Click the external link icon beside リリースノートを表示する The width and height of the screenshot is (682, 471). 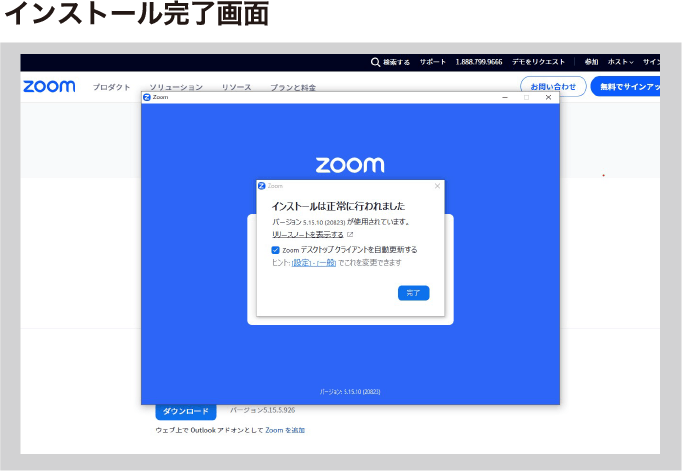point(350,234)
